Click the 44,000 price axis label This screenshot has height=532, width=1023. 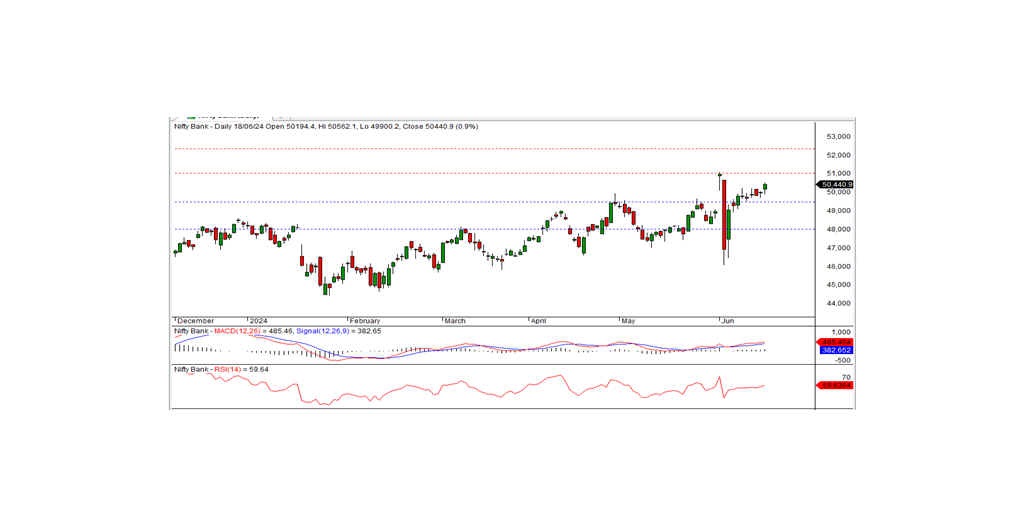coord(838,304)
